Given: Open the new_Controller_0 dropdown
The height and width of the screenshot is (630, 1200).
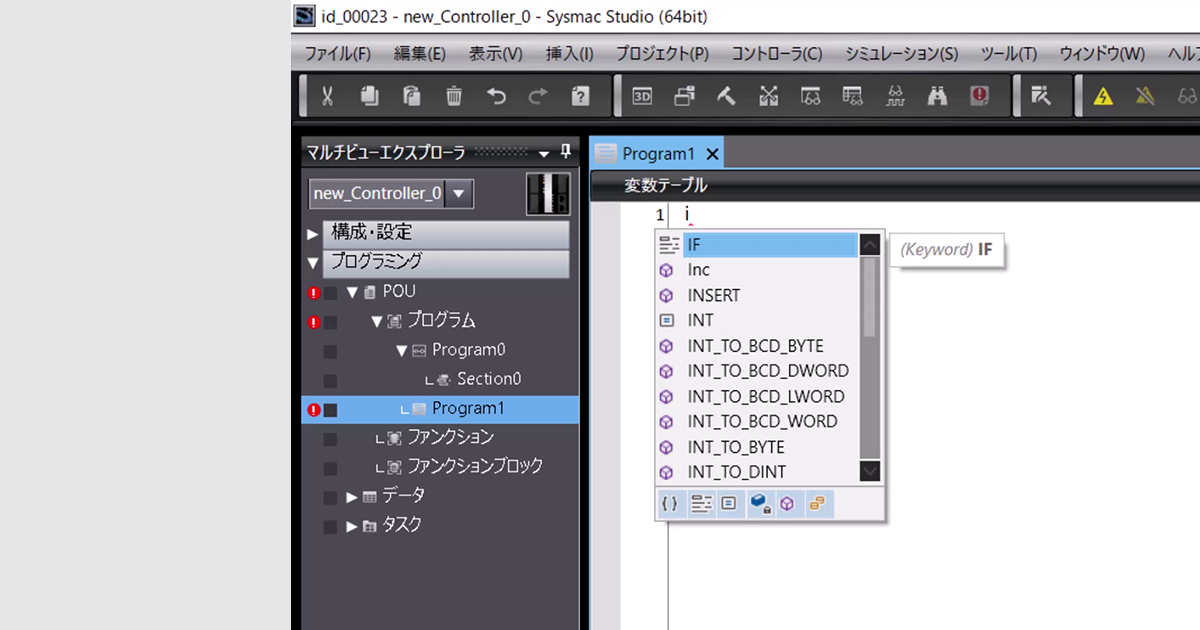Looking at the screenshot, I should pyautogui.click(x=459, y=193).
